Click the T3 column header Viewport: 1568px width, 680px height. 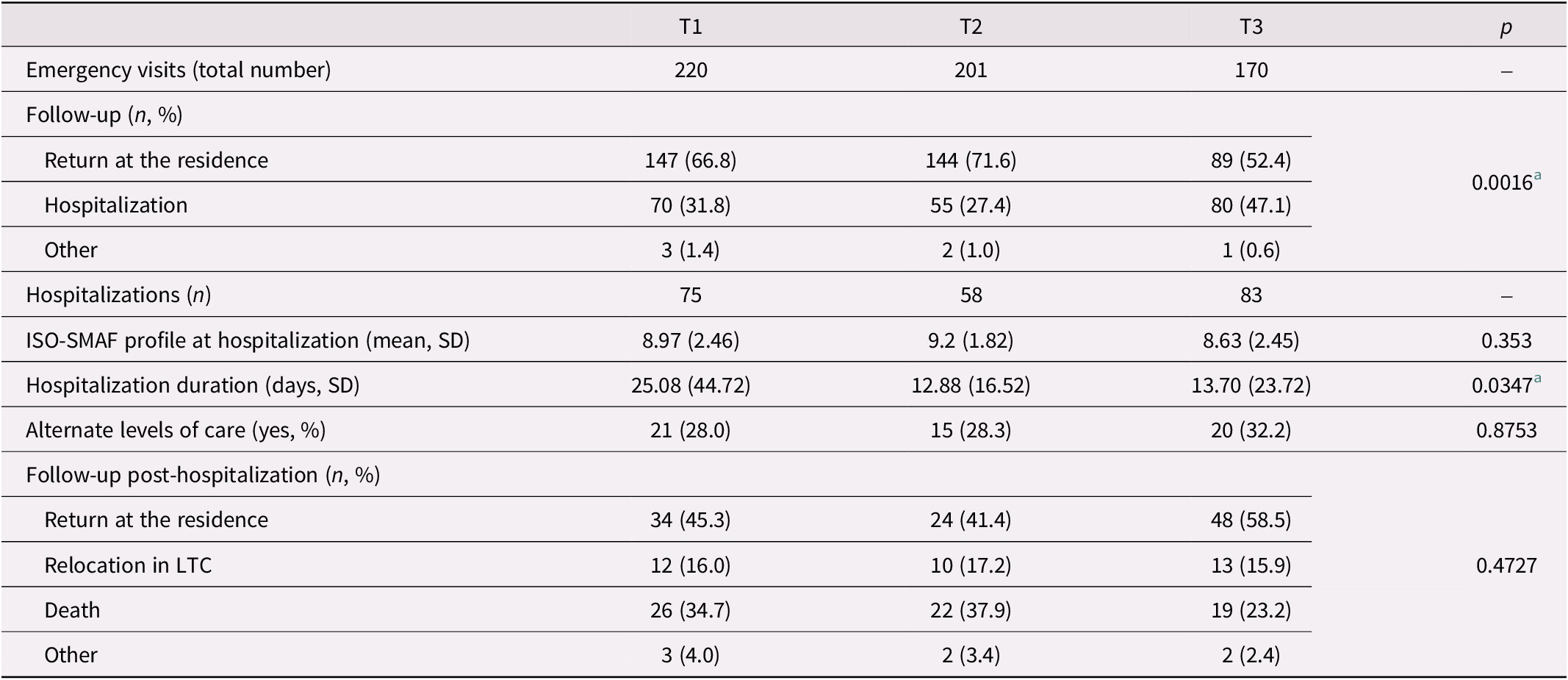(1251, 27)
